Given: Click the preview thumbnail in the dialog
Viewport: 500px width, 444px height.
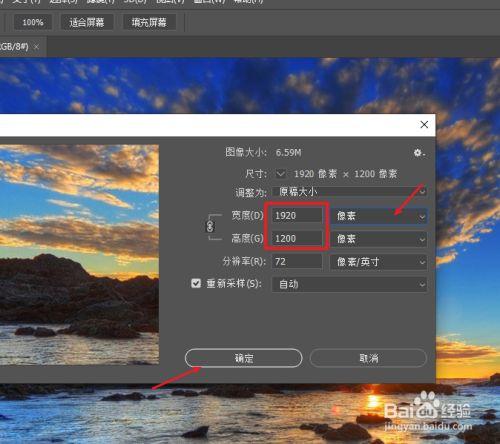Looking at the screenshot, I should tap(79, 254).
